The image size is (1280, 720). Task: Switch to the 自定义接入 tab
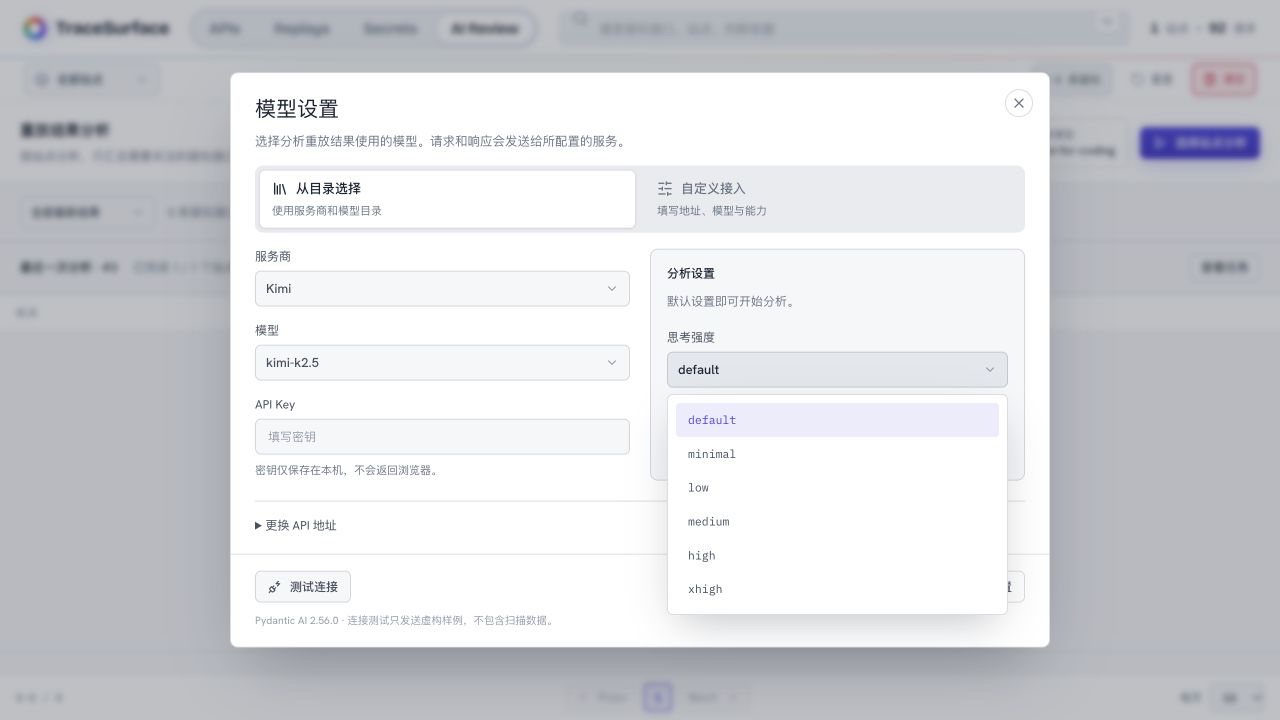[x=830, y=199]
